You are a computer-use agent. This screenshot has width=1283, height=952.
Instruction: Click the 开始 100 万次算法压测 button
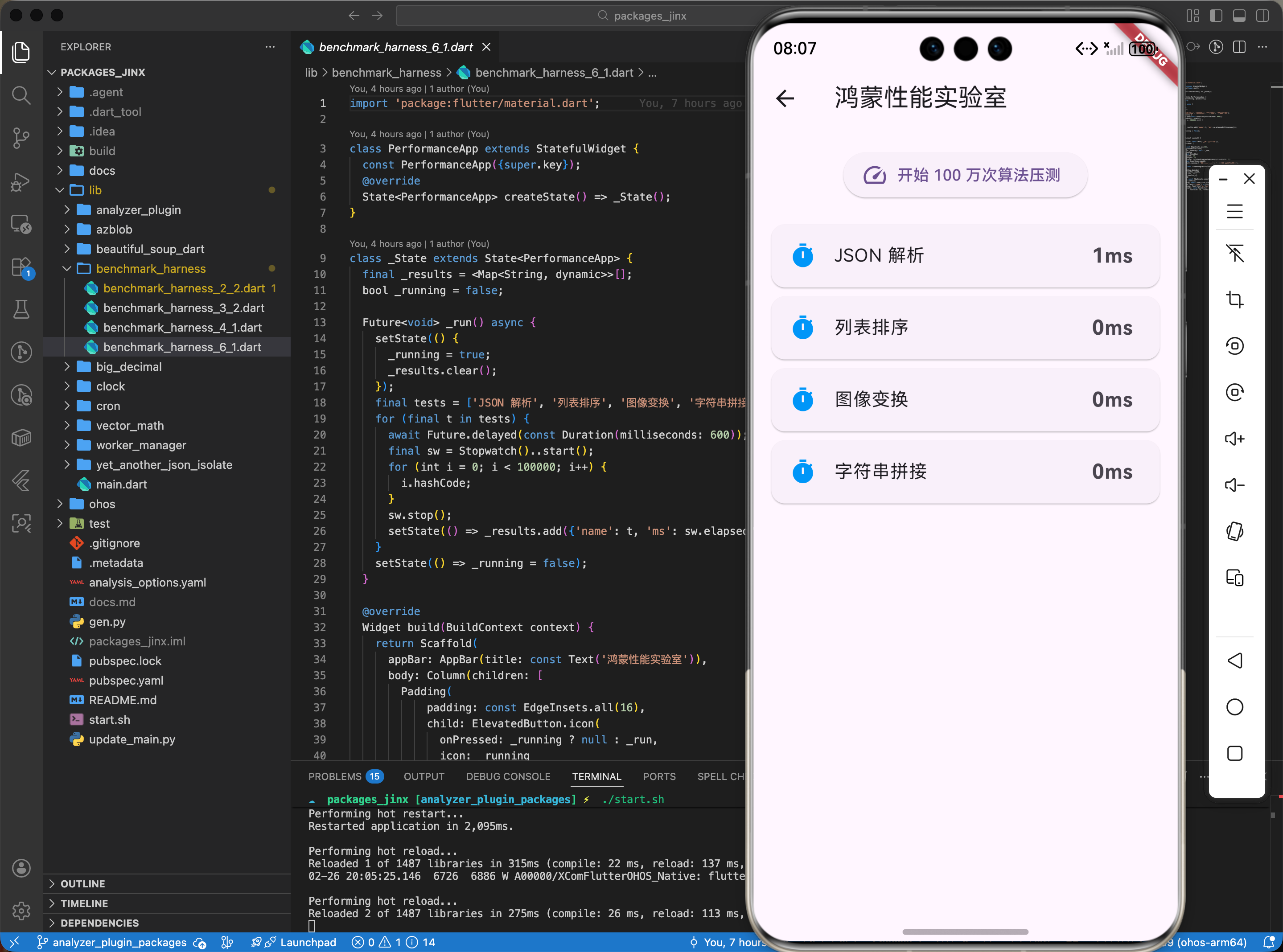[x=965, y=175]
